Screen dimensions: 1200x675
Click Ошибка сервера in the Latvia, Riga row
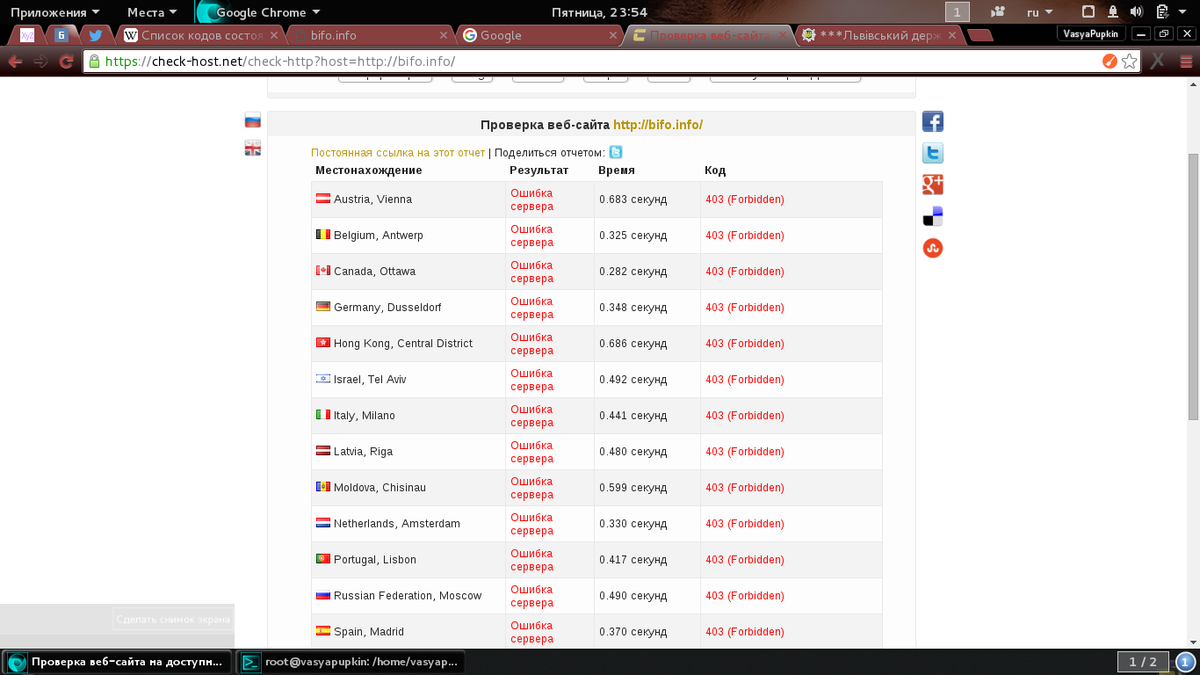[532, 452]
